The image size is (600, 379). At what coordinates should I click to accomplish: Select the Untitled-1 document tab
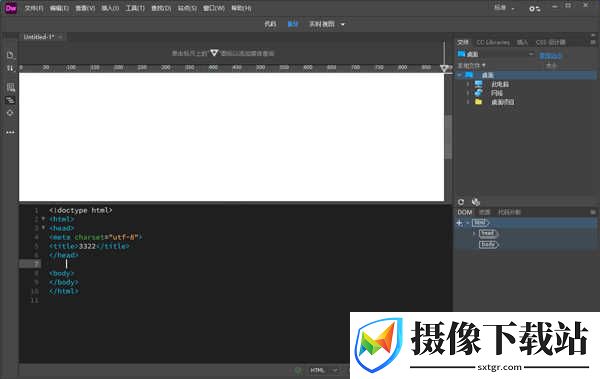coord(39,37)
